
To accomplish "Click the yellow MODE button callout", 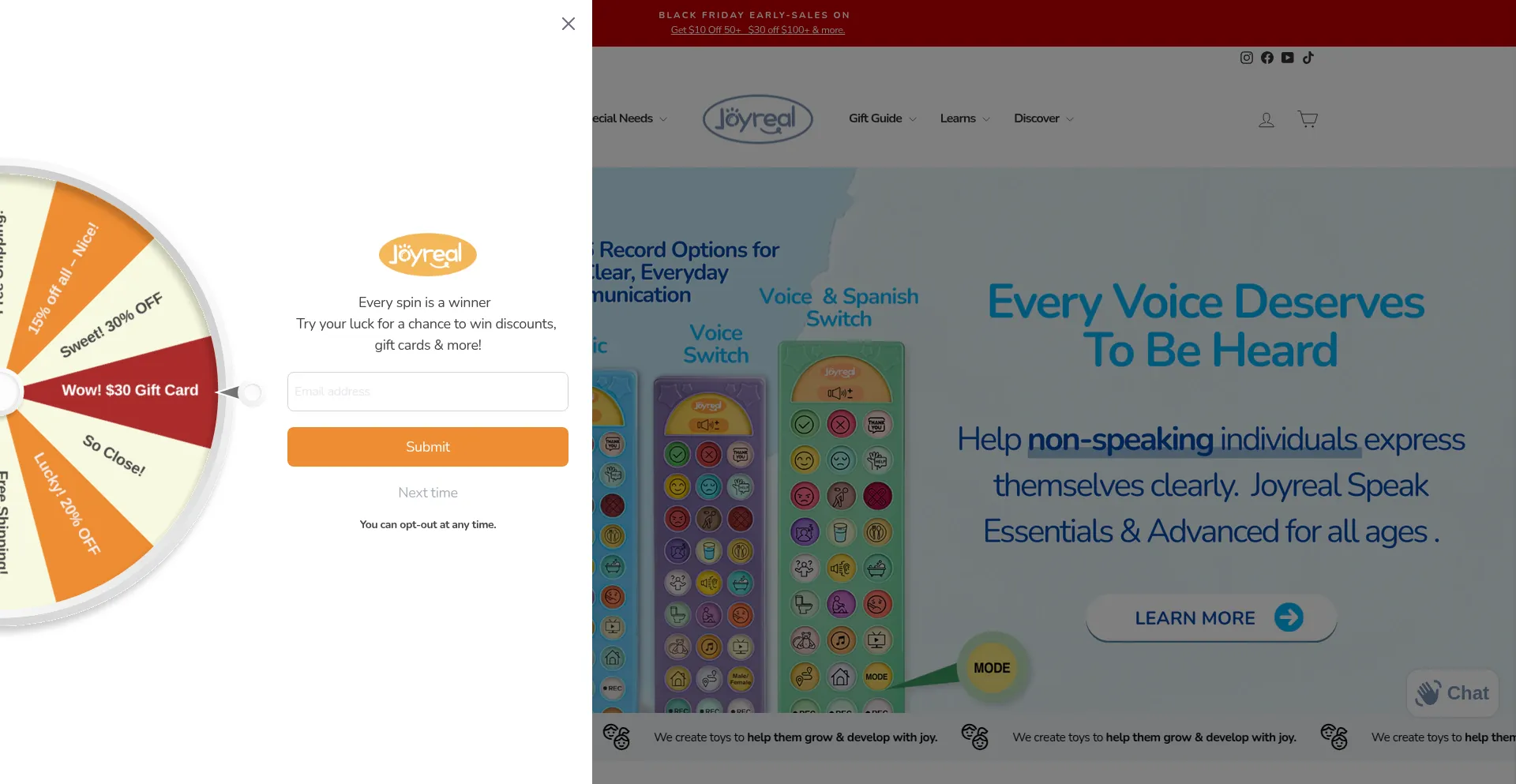I will click(x=992, y=668).
